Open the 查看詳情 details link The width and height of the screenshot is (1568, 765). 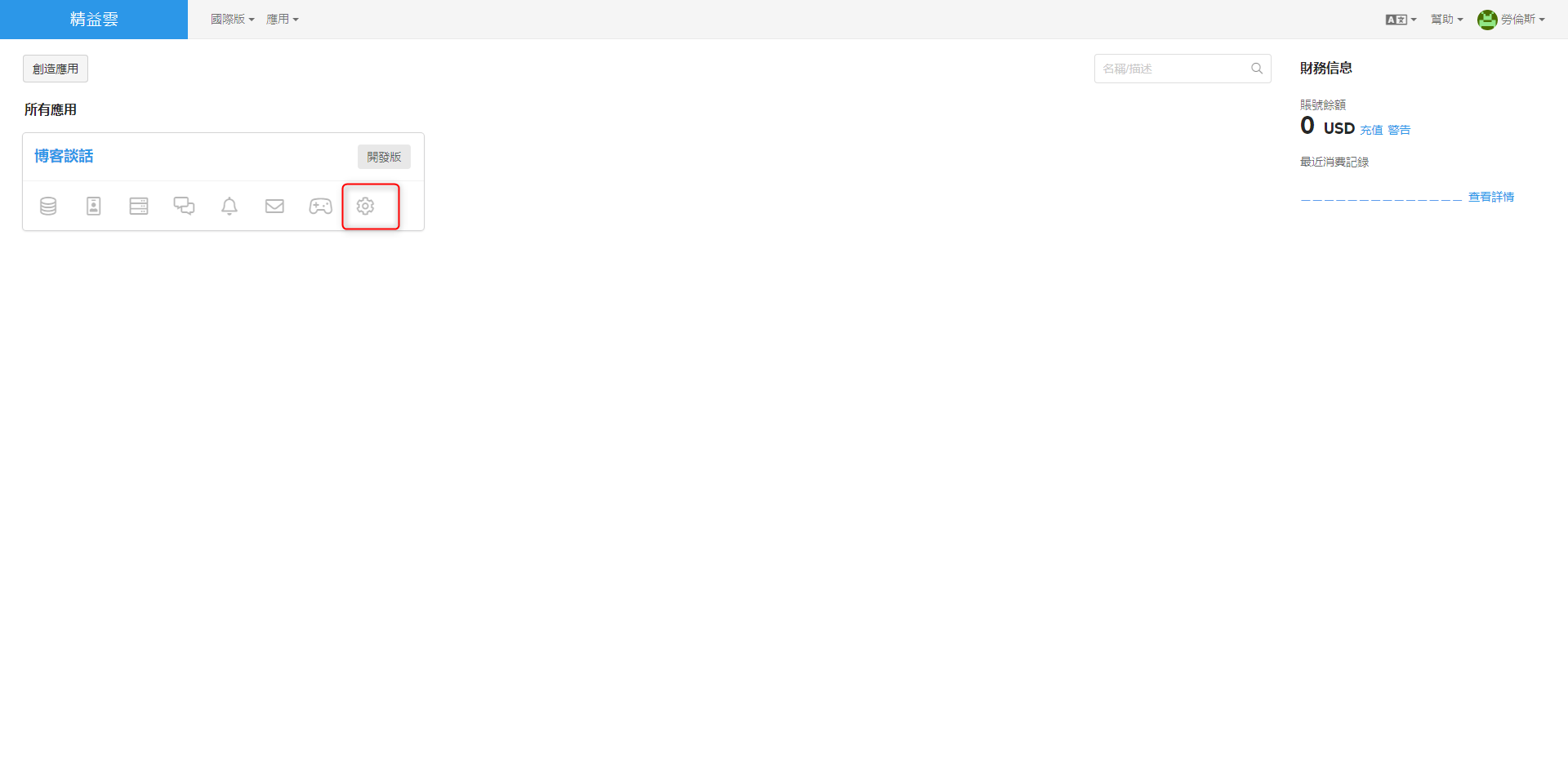1491,197
